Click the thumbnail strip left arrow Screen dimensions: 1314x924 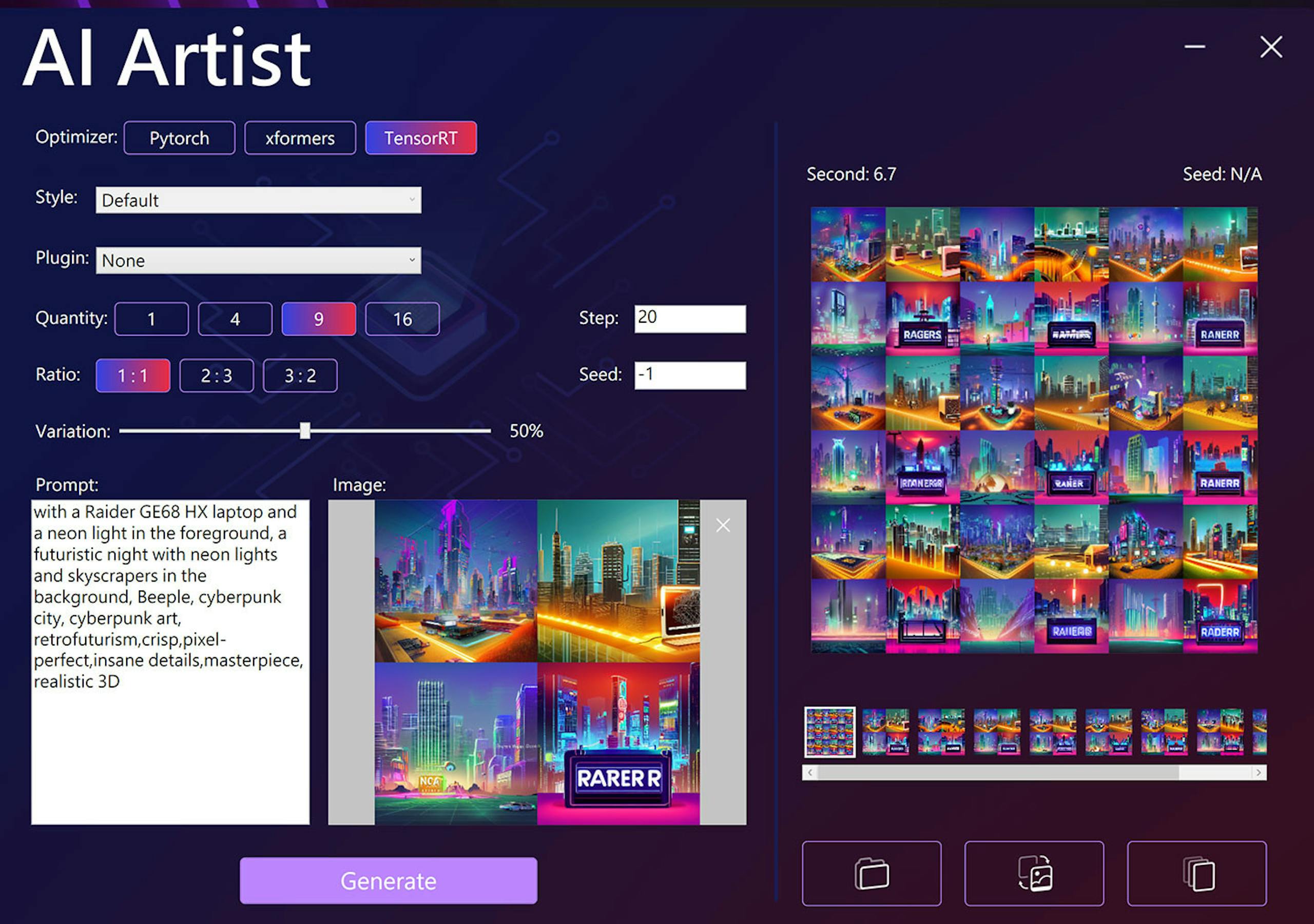click(810, 772)
